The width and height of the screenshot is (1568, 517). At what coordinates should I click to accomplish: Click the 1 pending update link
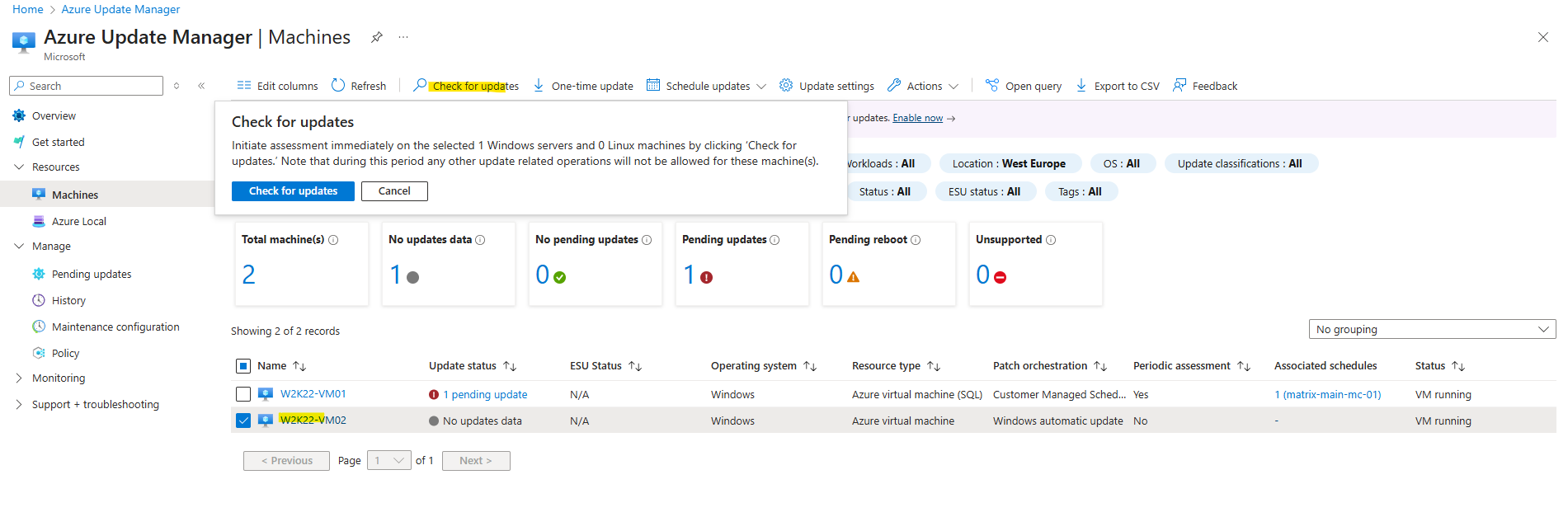485,395
